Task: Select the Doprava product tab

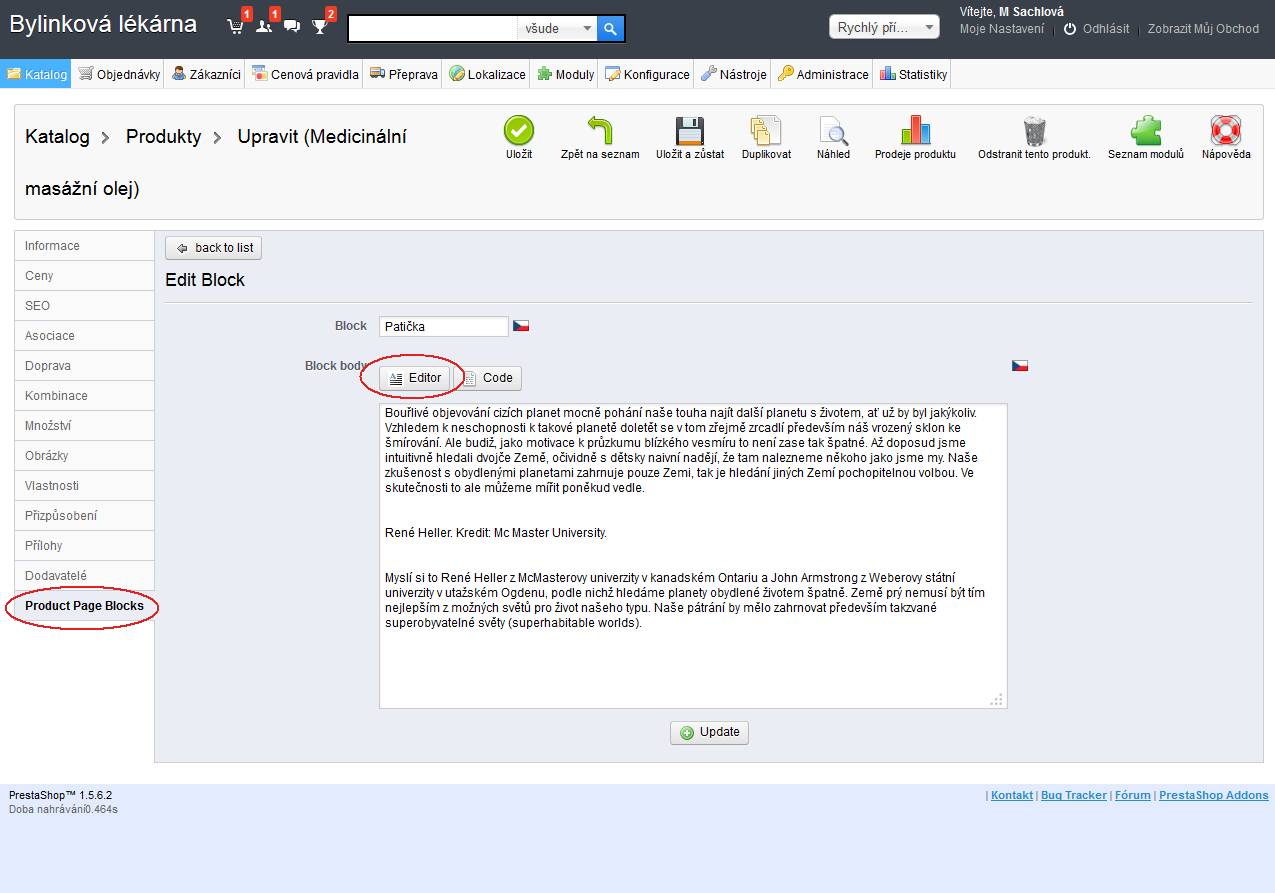Action: tap(85, 366)
